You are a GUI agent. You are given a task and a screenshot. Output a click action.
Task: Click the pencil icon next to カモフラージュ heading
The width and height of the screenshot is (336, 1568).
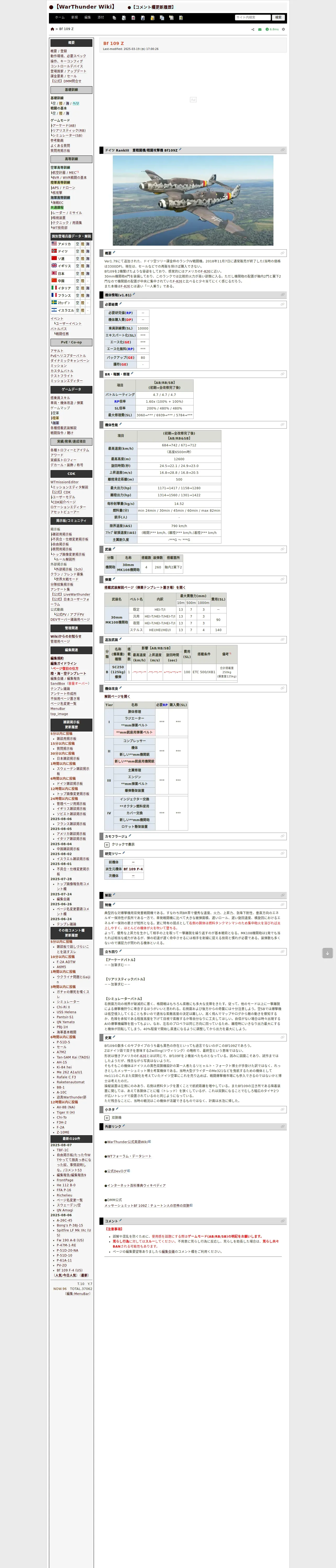click(130, 836)
